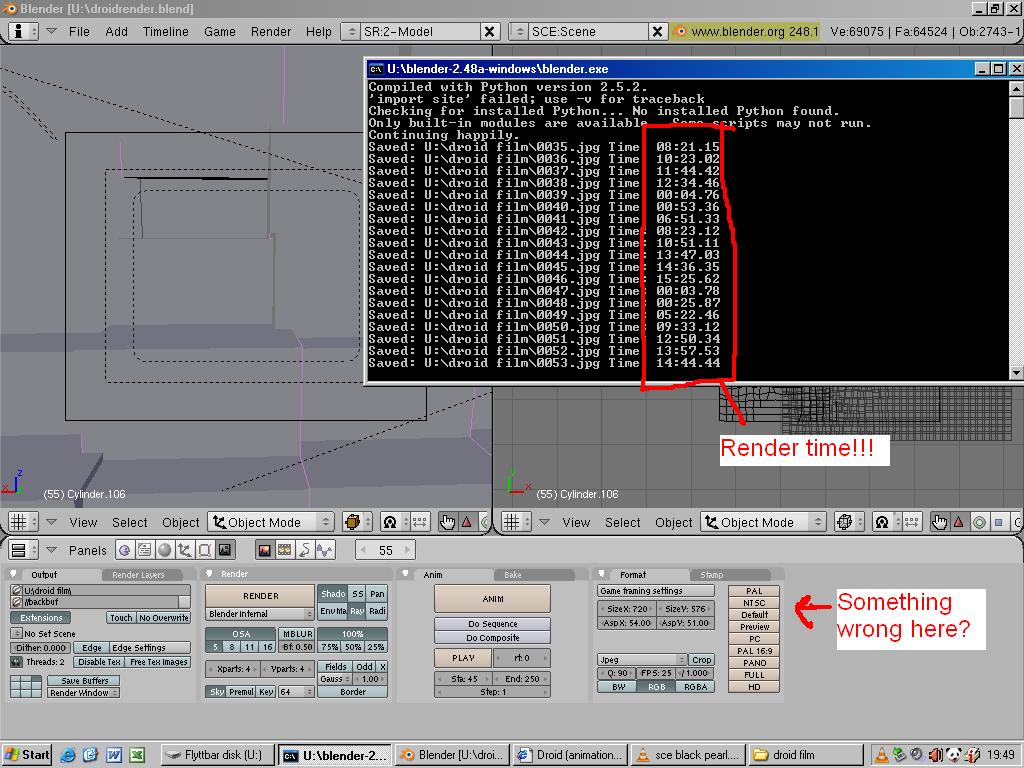This screenshot has height=768, width=1024.
Task: Open the Render Window display dropdown
Action: tap(83, 693)
